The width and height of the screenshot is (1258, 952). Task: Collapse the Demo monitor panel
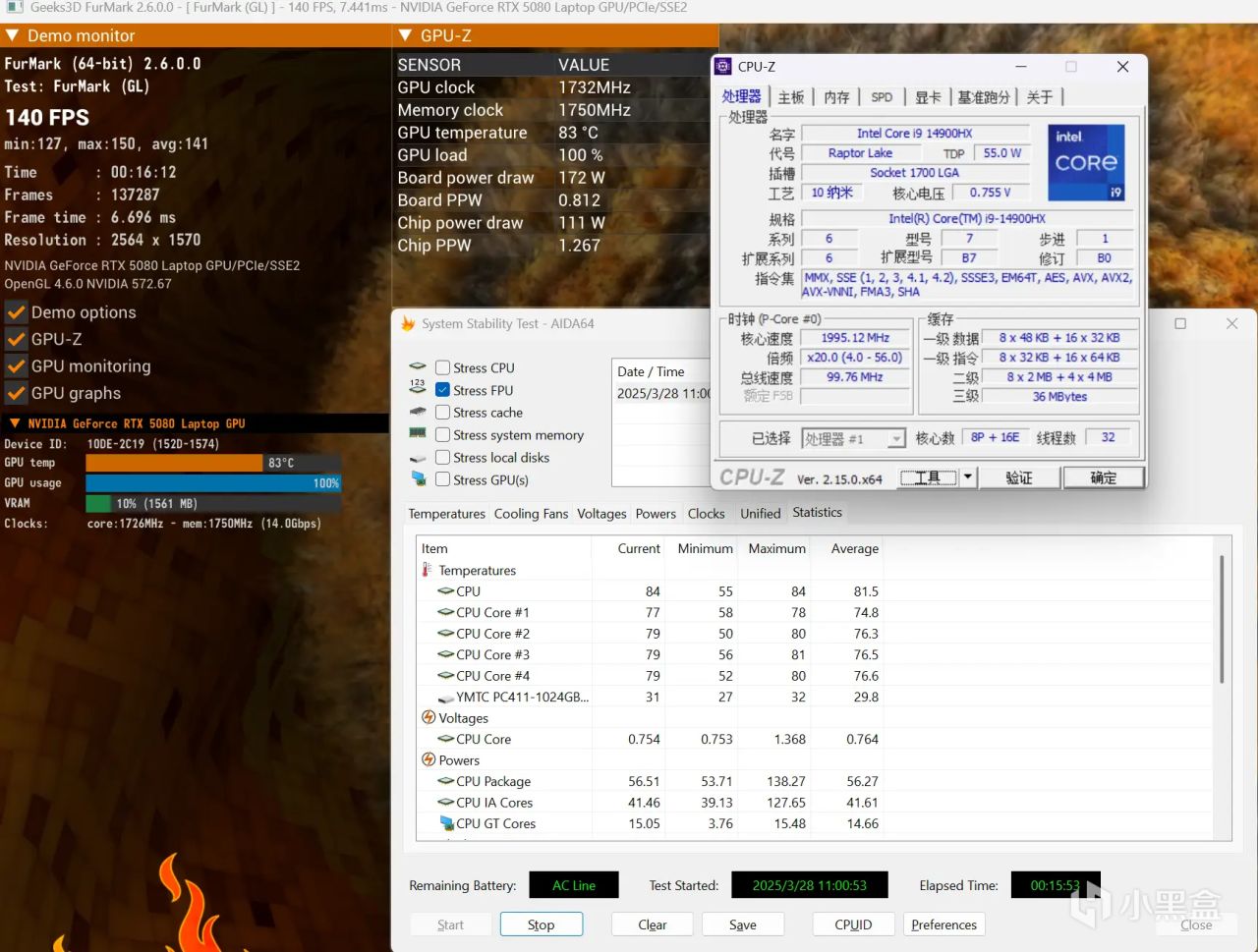12,35
